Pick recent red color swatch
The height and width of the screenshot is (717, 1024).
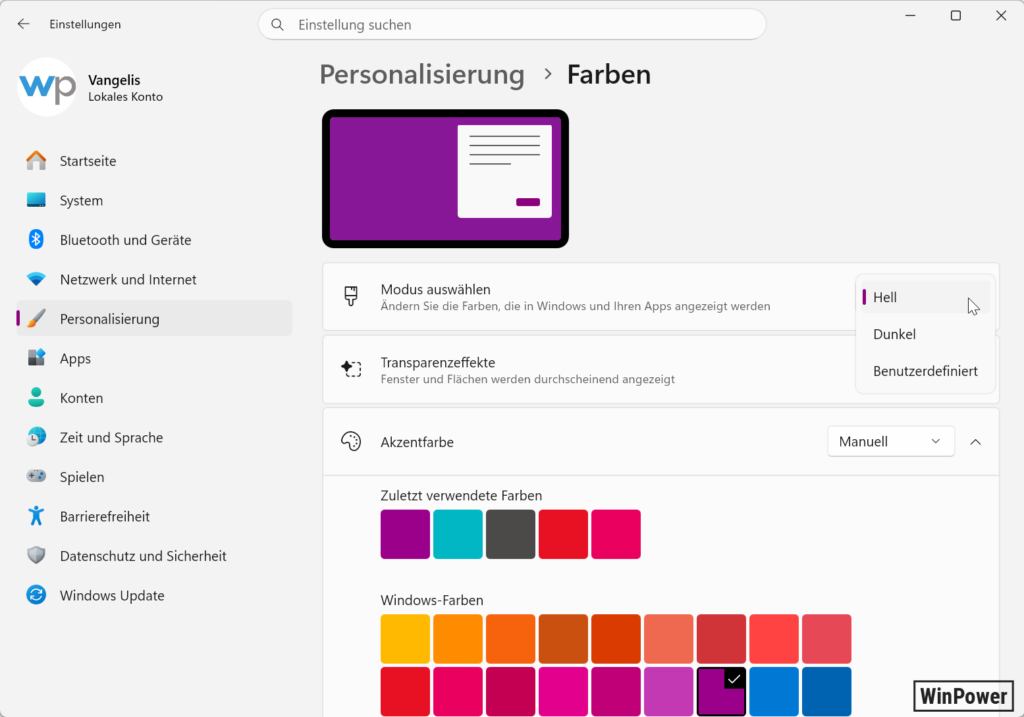tap(563, 534)
